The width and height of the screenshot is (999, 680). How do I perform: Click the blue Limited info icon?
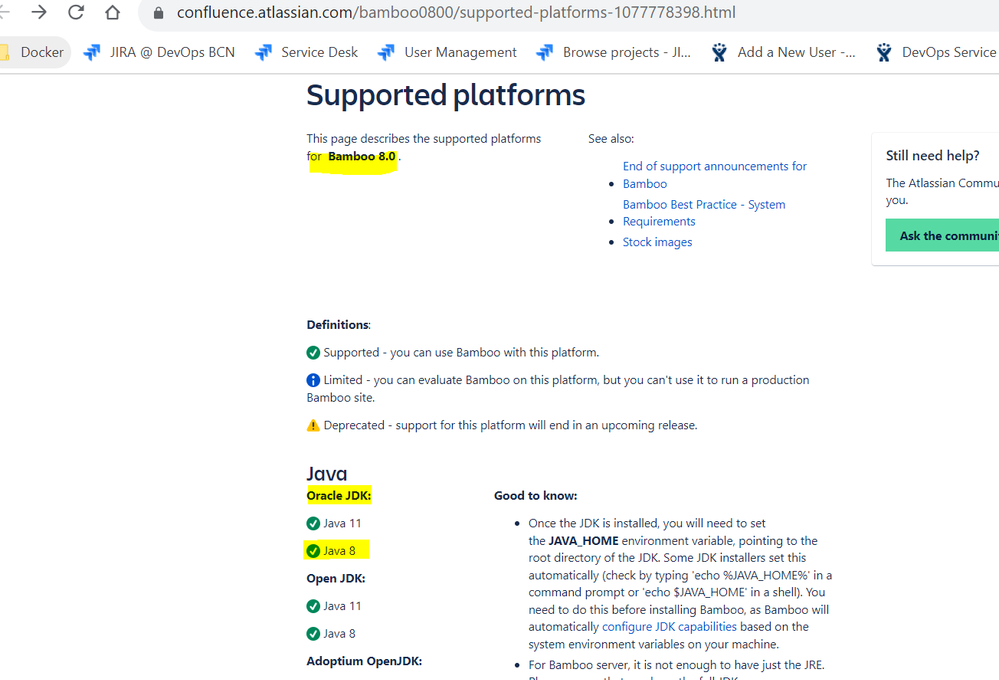tap(313, 380)
